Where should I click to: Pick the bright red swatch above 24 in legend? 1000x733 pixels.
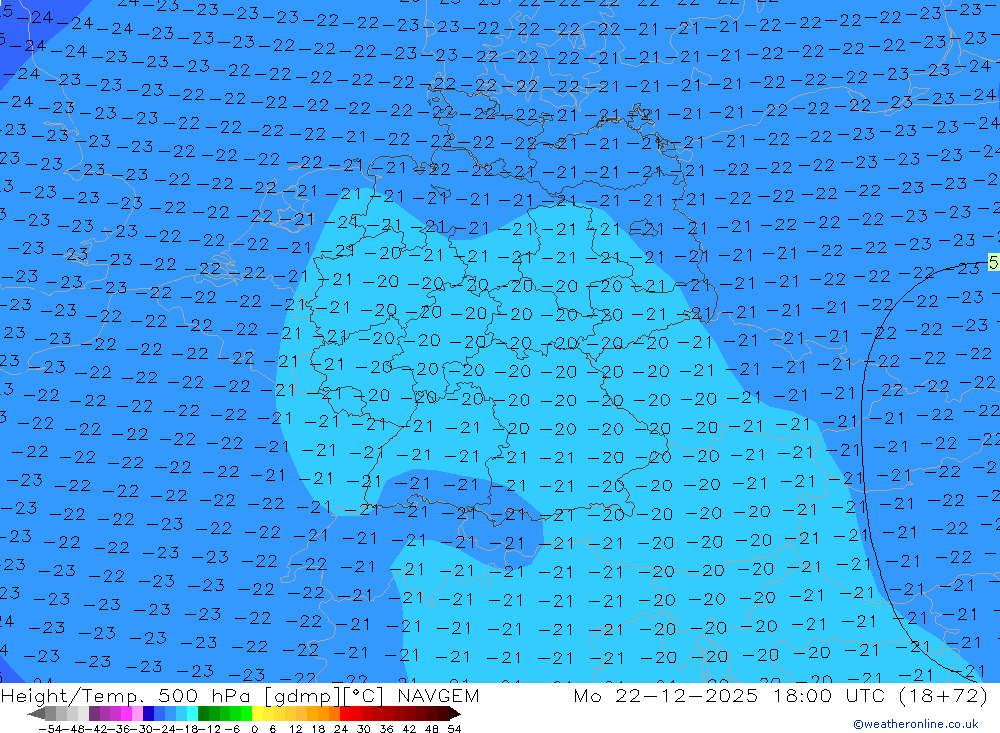(345, 714)
